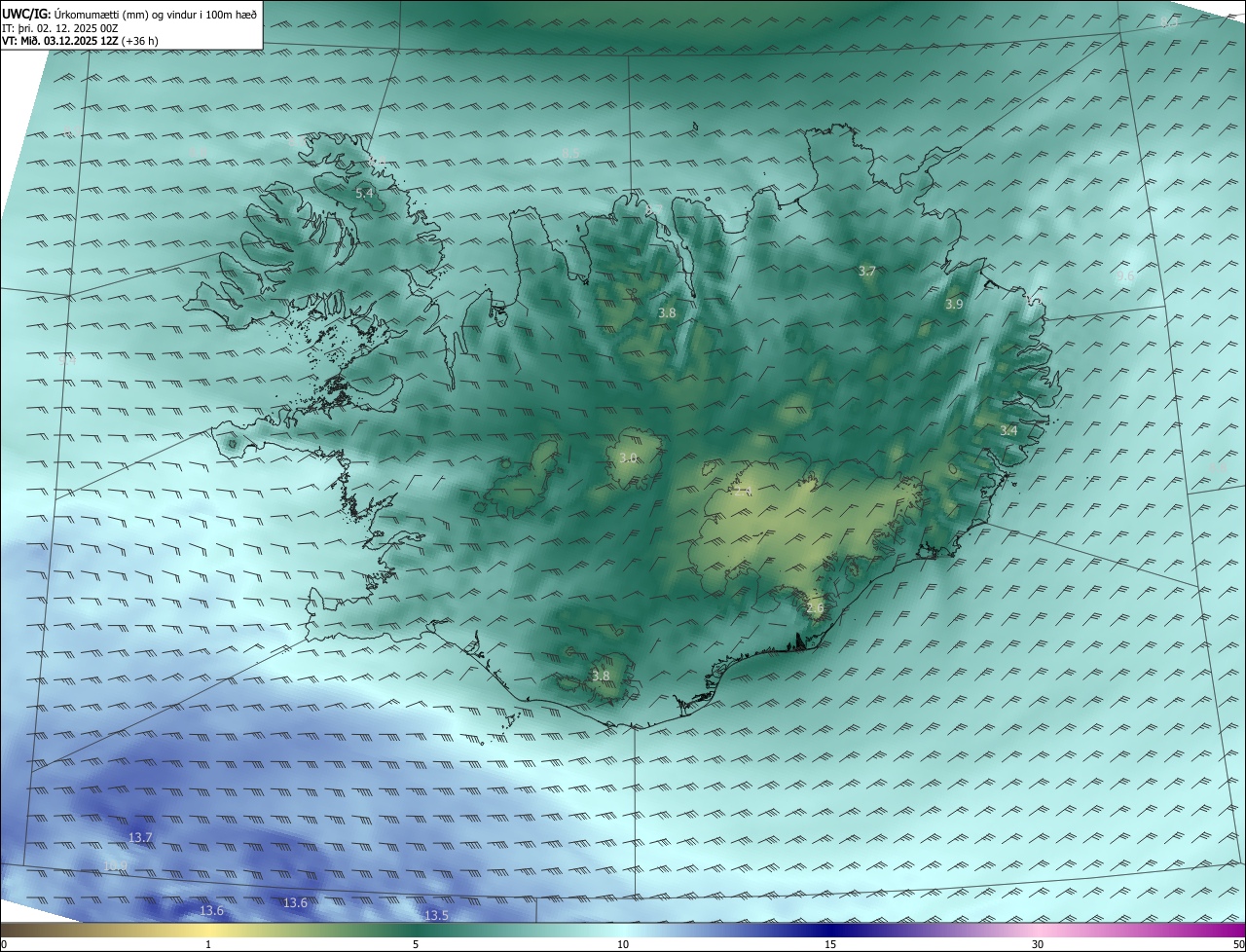
Task: Click the 15 tick on the colour scale
Action: click(830, 945)
